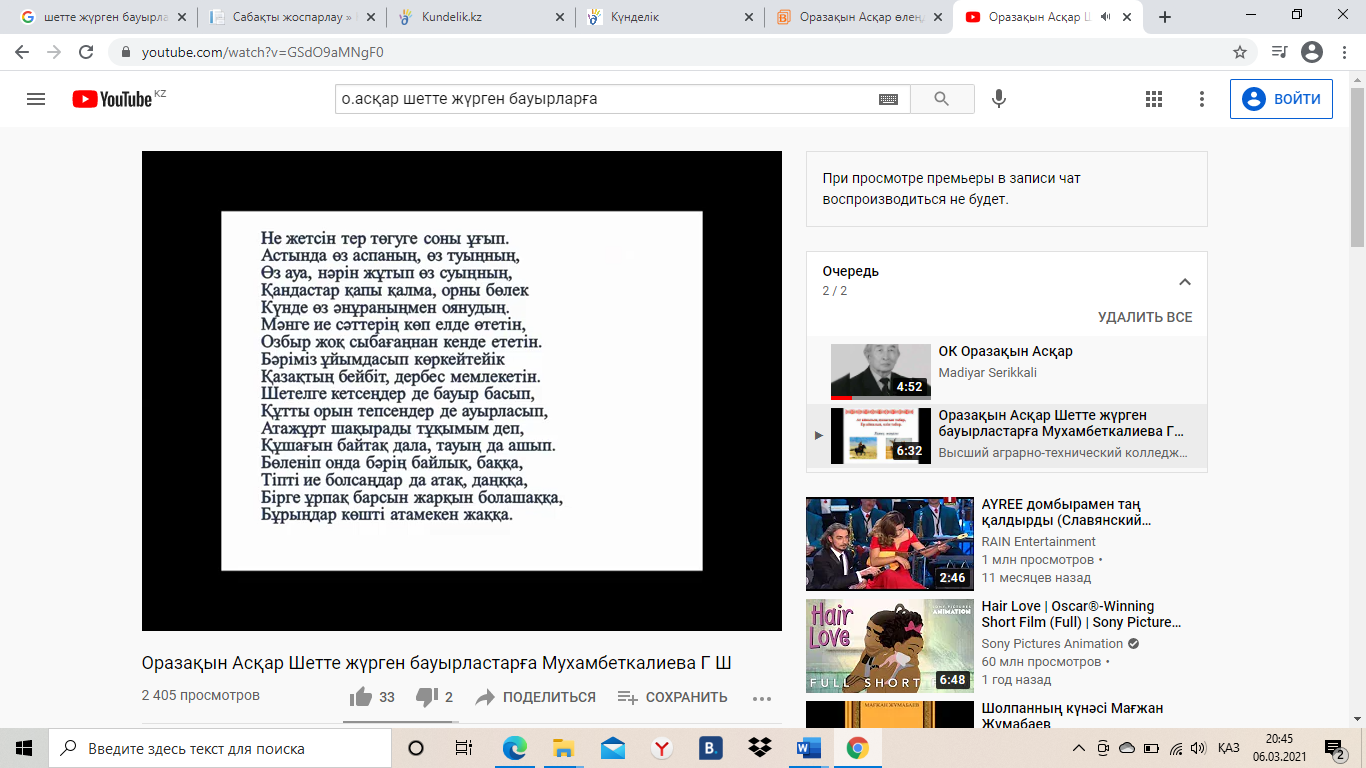This screenshot has width=1366, height=768.
Task: Open AYREE домбырамен video title link
Action: tap(1068, 512)
